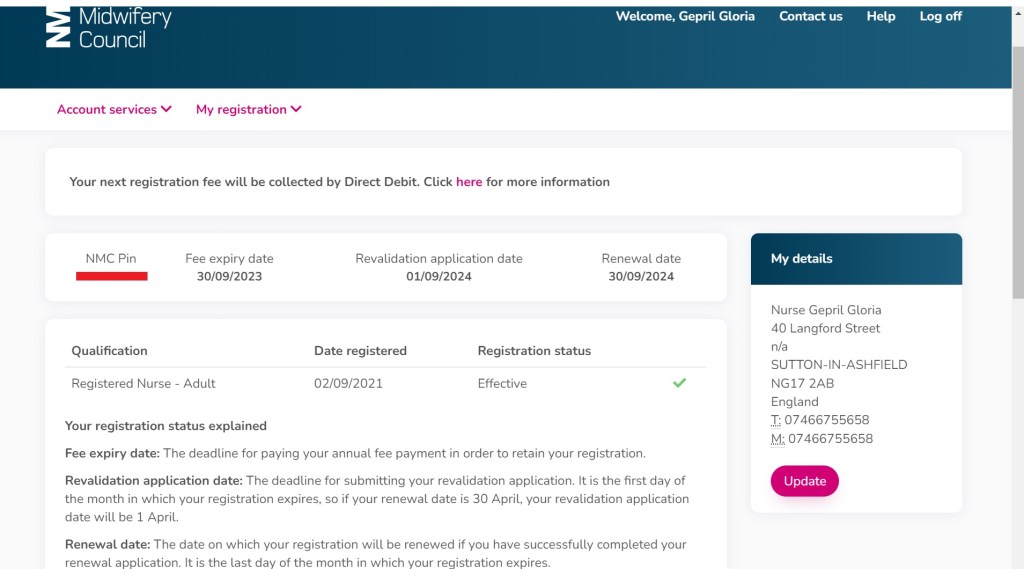
Task: Click the Registration status column header
Action: click(x=534, y=351)
